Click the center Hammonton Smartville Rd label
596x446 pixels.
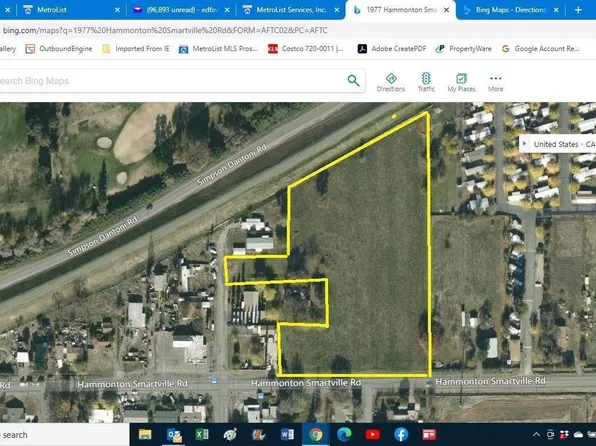306,383
